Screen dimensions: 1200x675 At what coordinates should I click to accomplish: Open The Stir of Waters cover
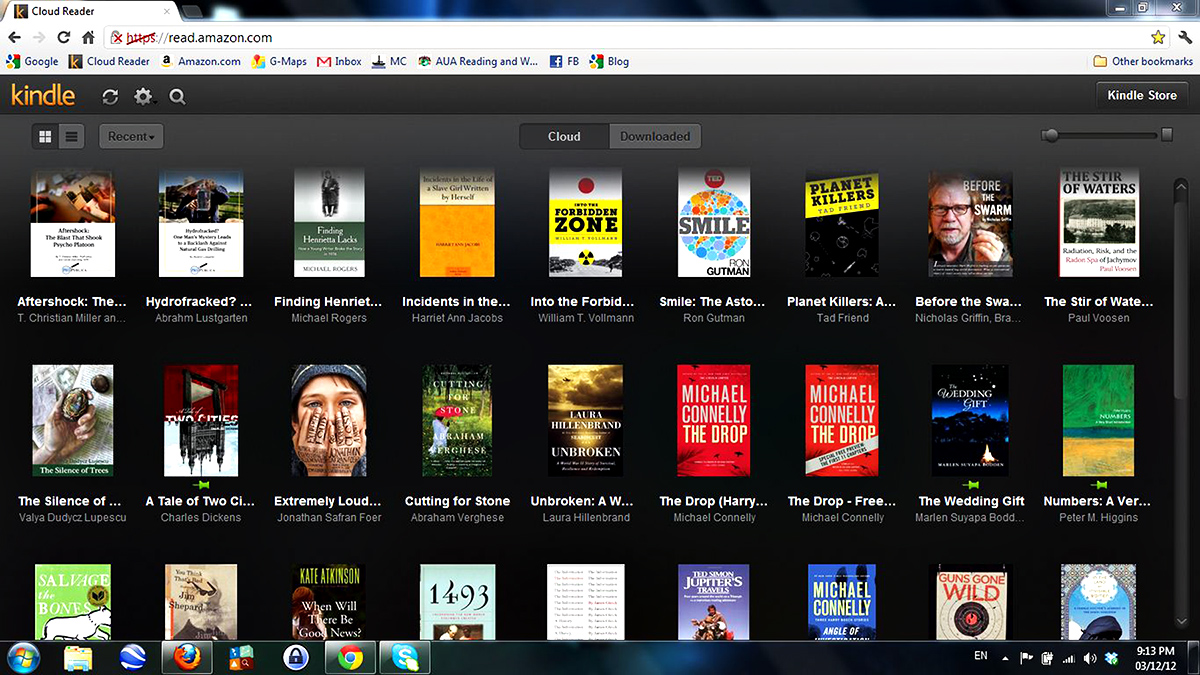(1099, 223)
